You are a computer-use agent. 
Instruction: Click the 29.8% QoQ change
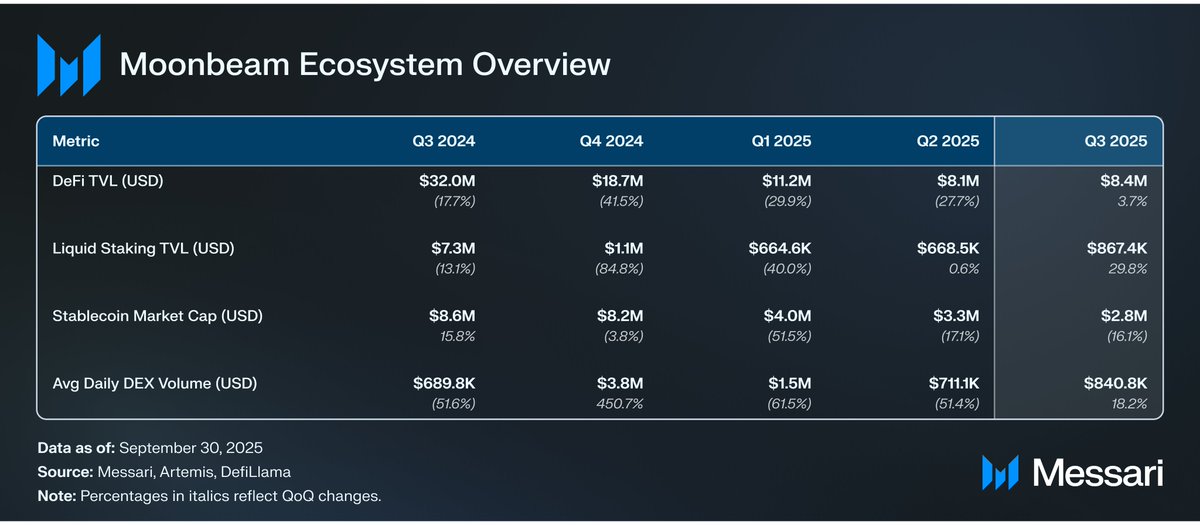pyautogui.click(x=1128, y=269)
